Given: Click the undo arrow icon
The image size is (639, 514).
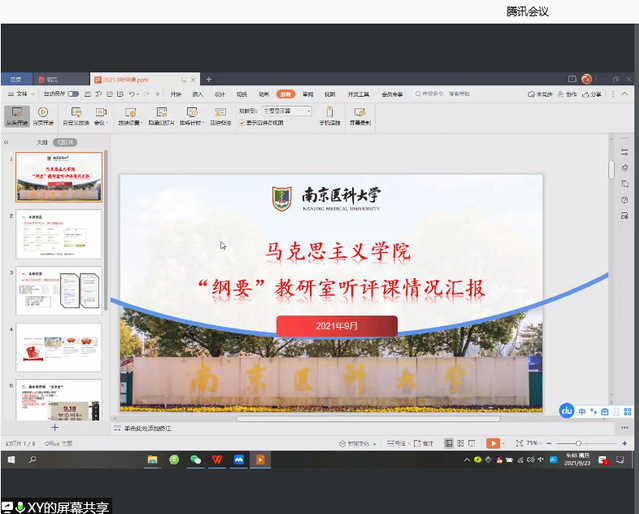Looking at the screenshot, I should coord(132,94).
